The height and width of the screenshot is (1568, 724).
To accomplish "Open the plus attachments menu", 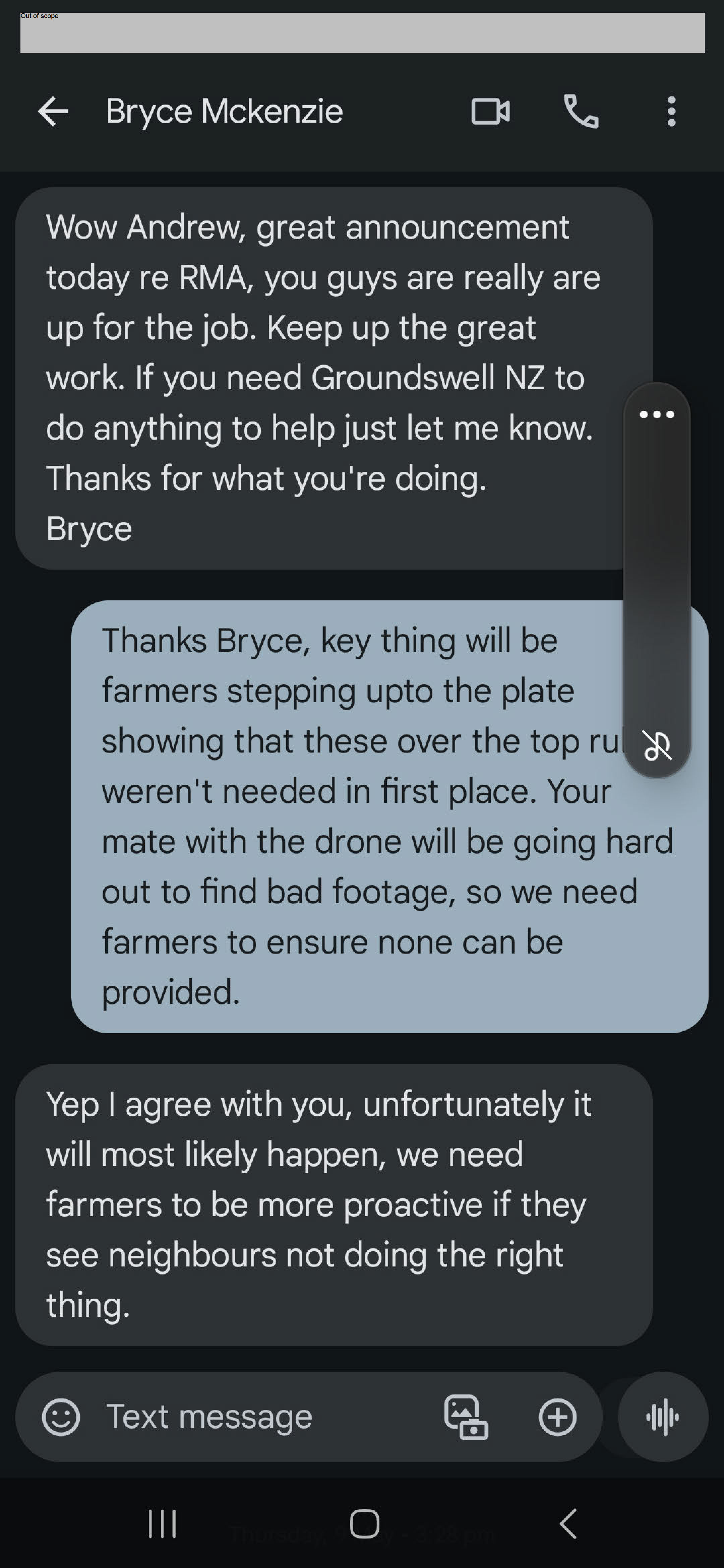I will pyautogui.click(x=557, y=1417).
